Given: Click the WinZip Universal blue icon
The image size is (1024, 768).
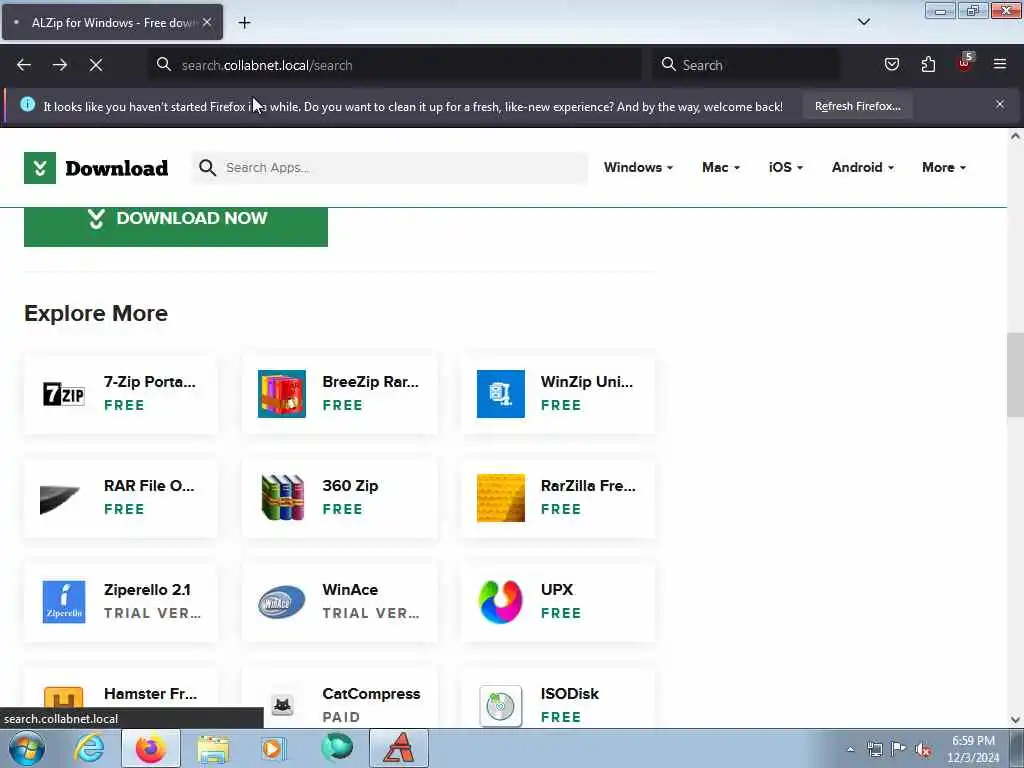Looking at the screenshot, I should point(500,394).
